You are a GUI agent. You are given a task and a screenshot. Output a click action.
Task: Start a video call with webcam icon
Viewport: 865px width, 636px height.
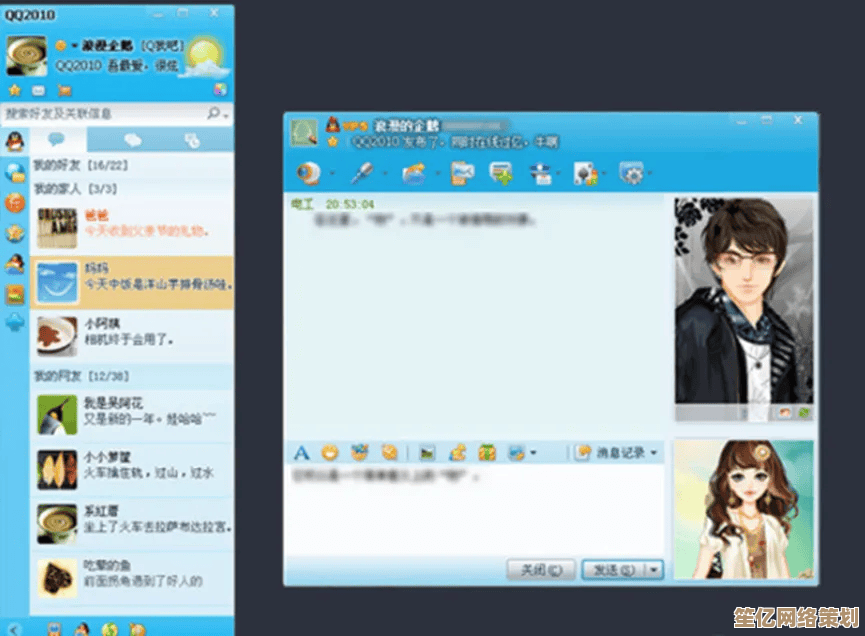pos(307,174)
